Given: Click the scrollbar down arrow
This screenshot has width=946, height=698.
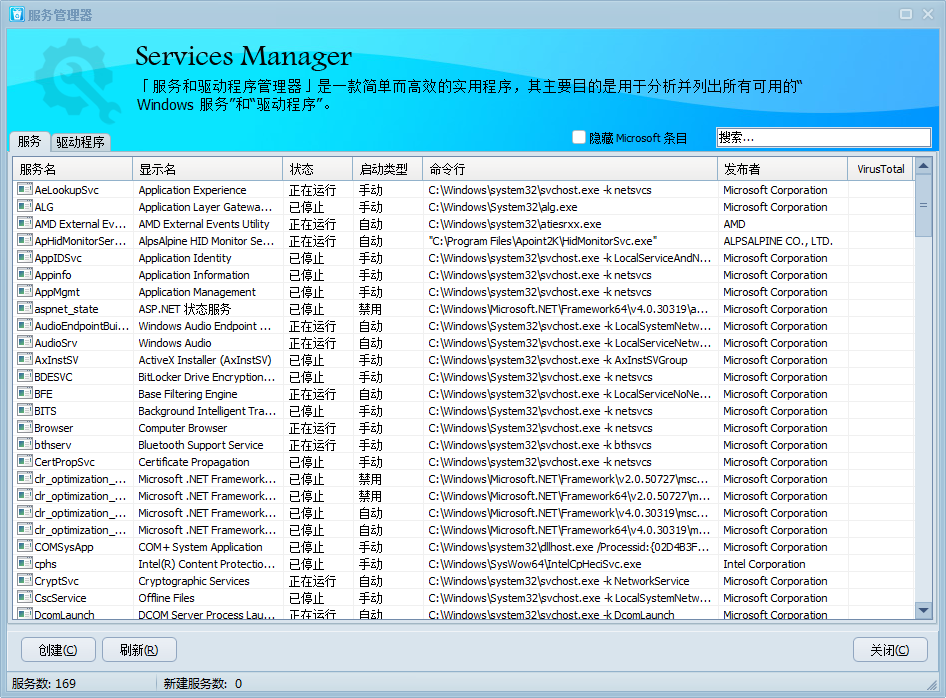Looking at the screenshot, I should point(923,609).
